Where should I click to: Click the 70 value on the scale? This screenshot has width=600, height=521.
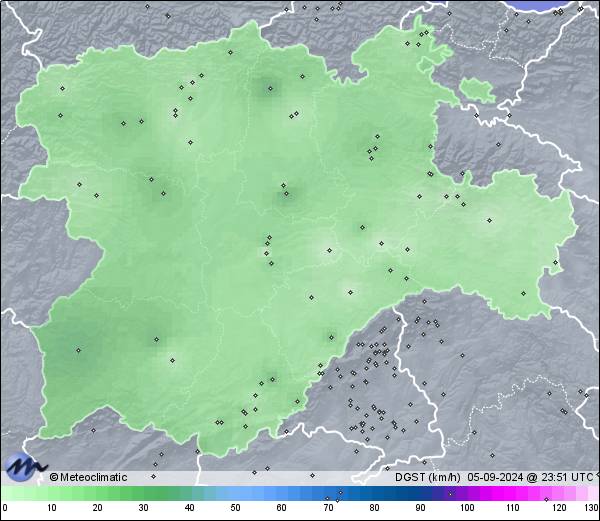point(328,508)
